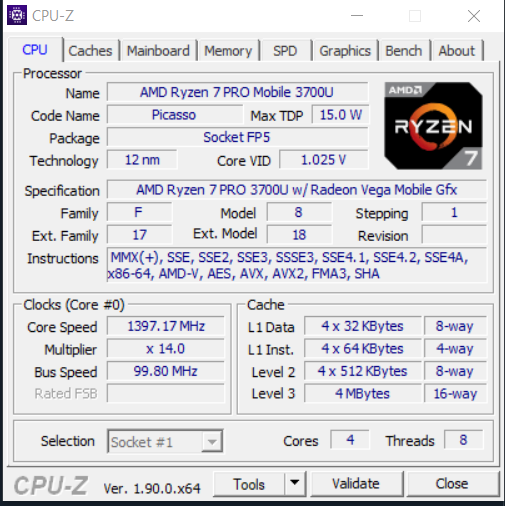The image size is (505, 506).
Task: Open the Bench tab
Action: (404, 51)
